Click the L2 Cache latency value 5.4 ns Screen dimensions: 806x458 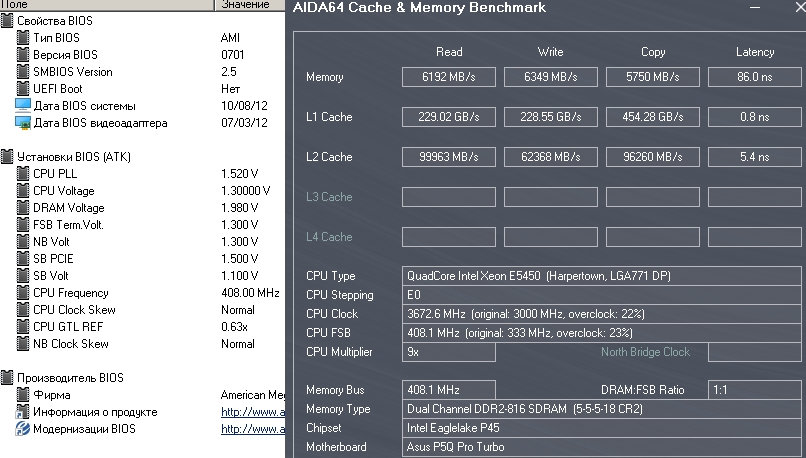(755, 157)
